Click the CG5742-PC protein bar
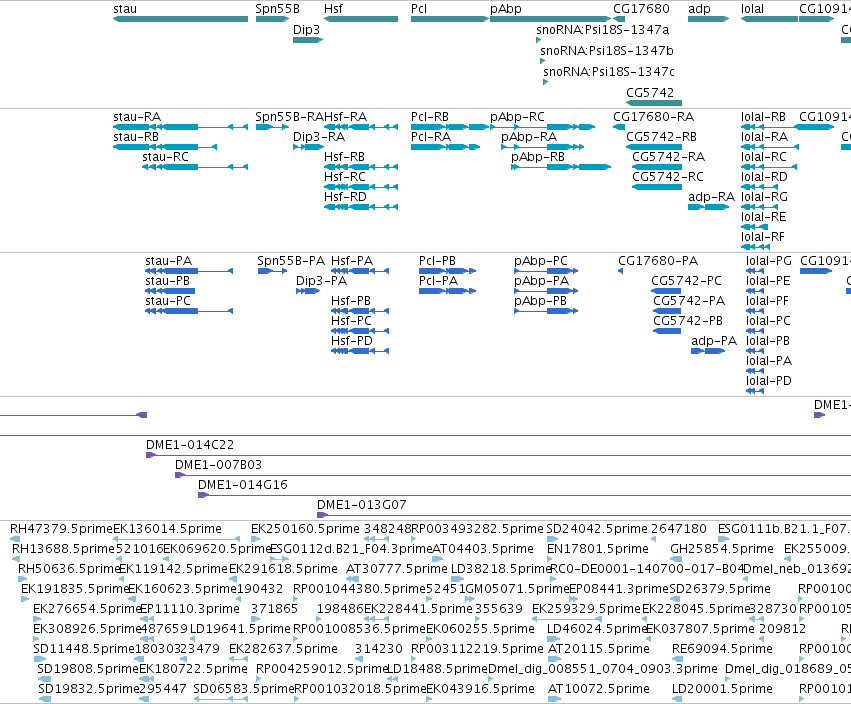The width and height of the screenshot is (851, 704). point(666,291)
